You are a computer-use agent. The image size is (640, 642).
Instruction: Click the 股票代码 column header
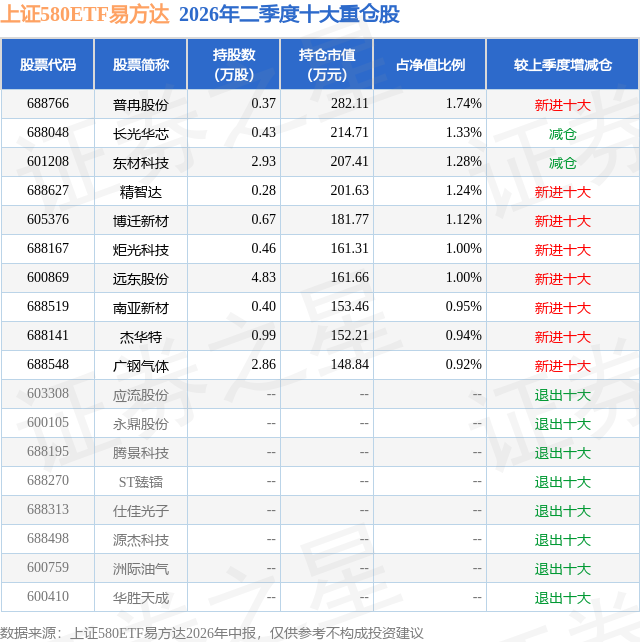[x=48, y=65]
